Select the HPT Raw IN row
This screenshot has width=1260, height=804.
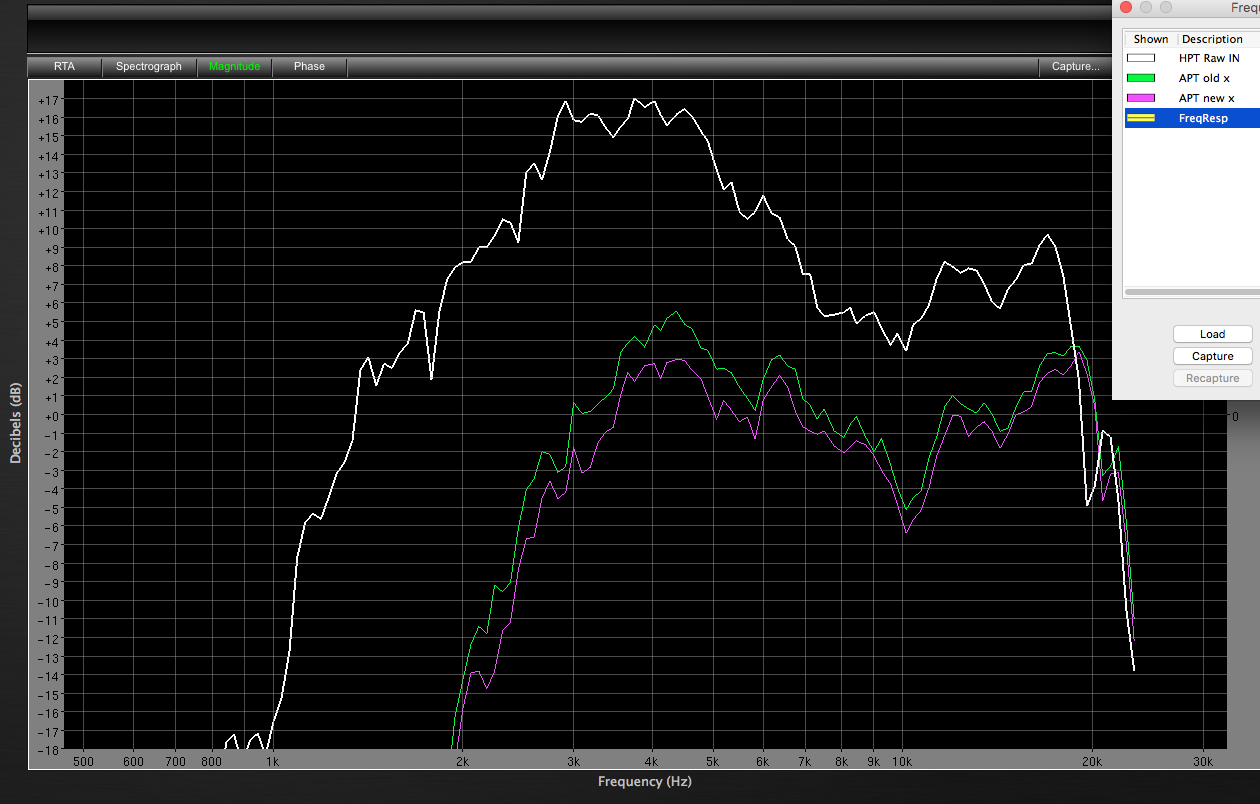(1191, 58)
